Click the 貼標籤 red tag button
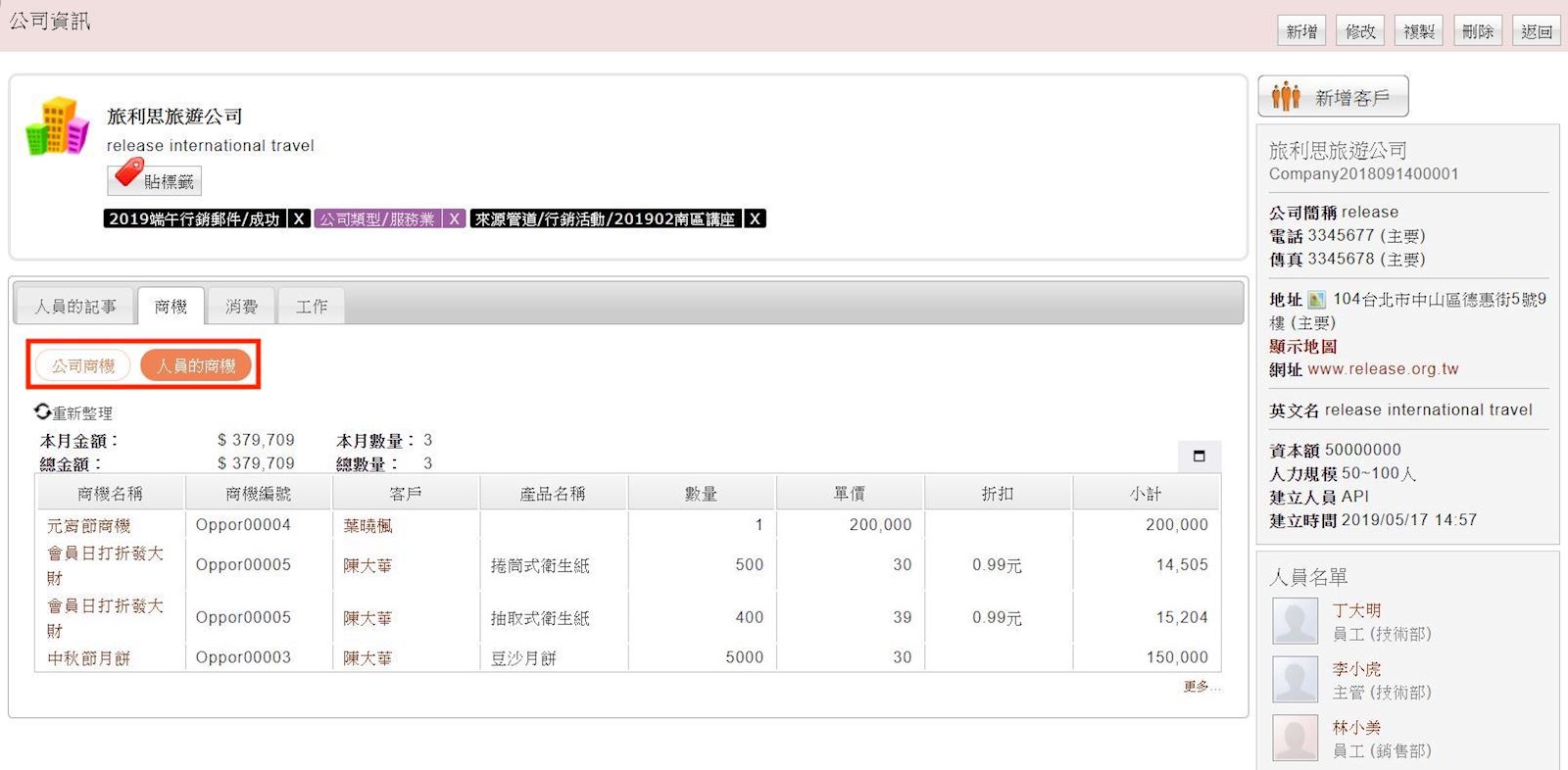This screenshot has width=1568, height=770. [154, 179]
